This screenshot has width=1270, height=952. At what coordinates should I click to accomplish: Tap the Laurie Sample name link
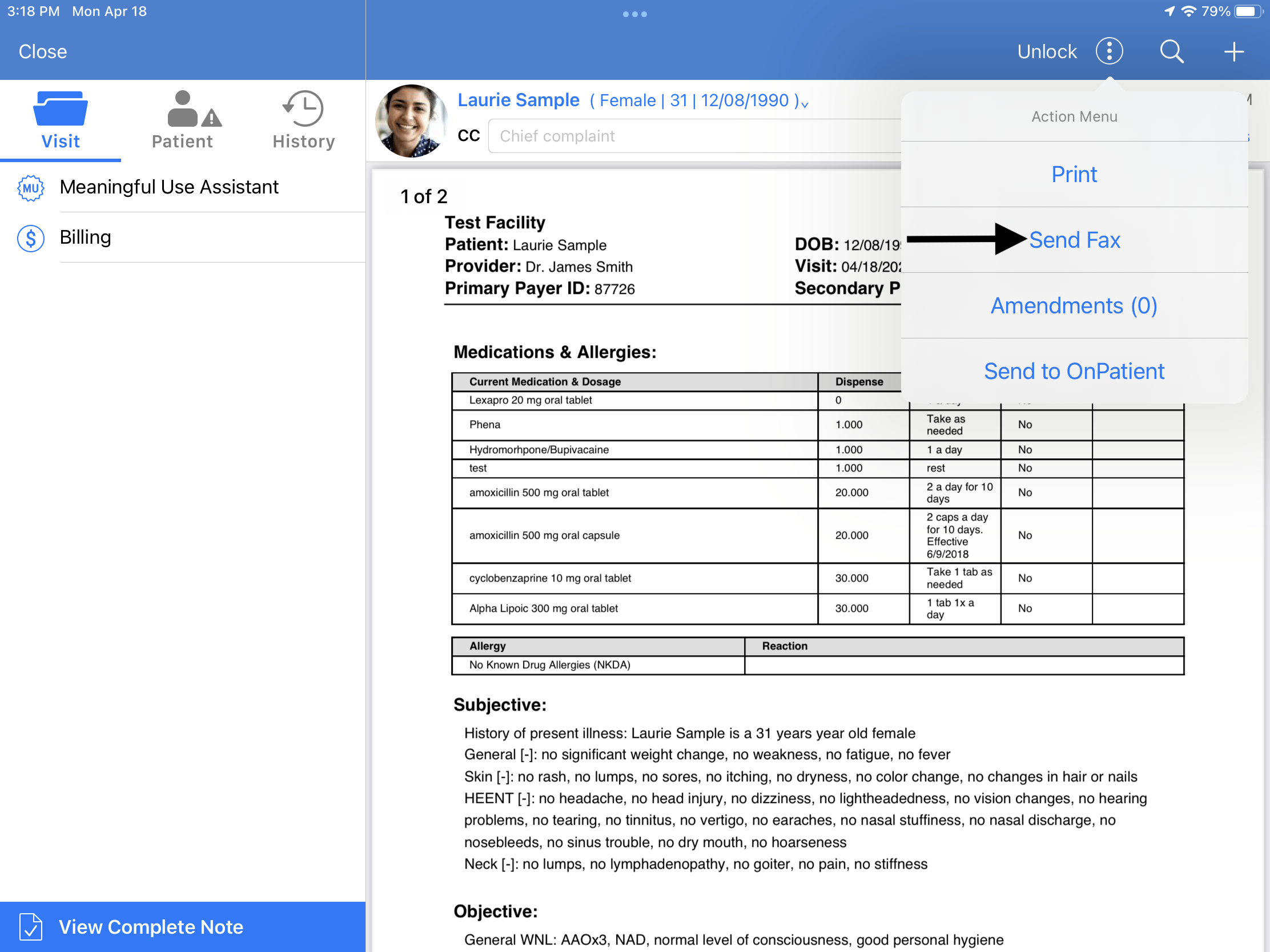click(x=519, y=100)
